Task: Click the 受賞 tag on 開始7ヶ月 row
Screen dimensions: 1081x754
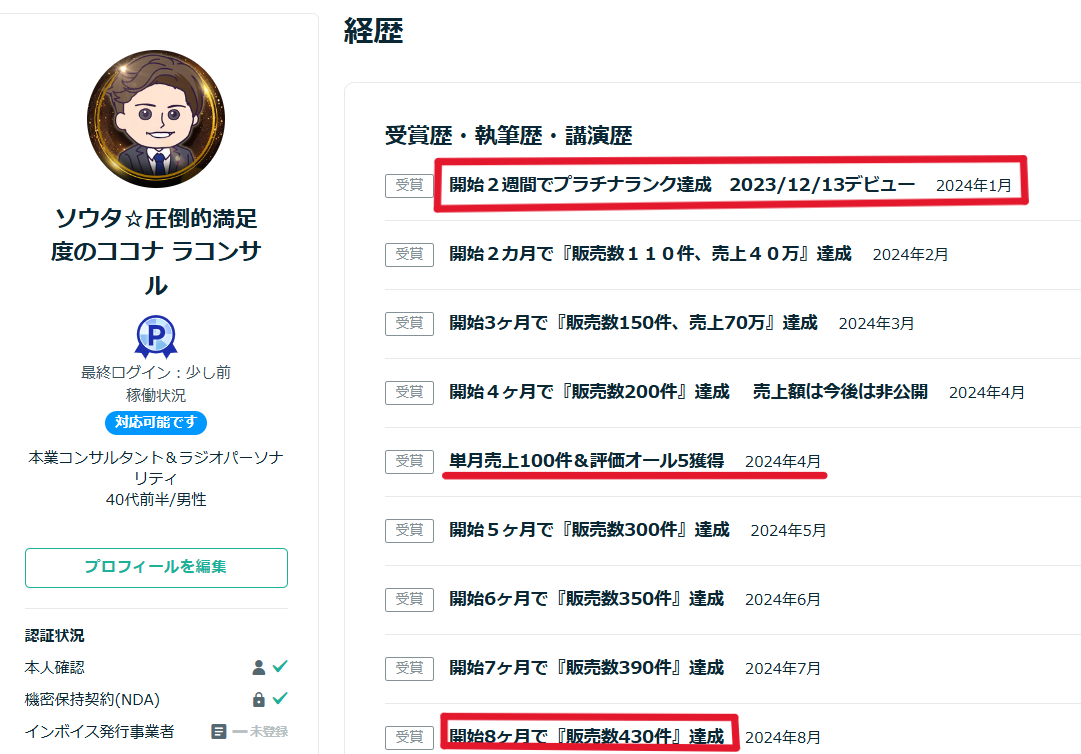Action: [409, 668]
